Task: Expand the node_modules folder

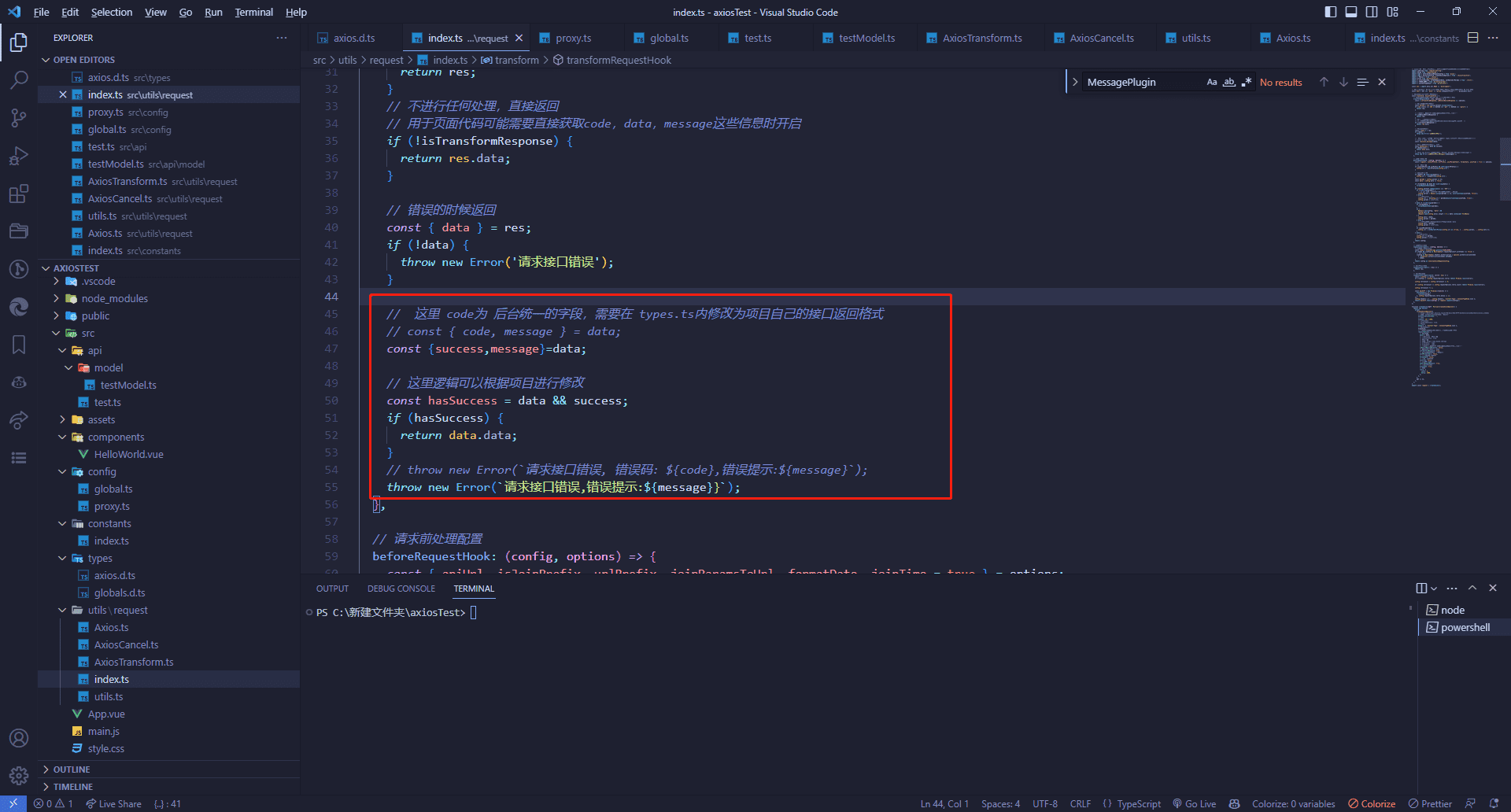Action: (x=56, y=298)
